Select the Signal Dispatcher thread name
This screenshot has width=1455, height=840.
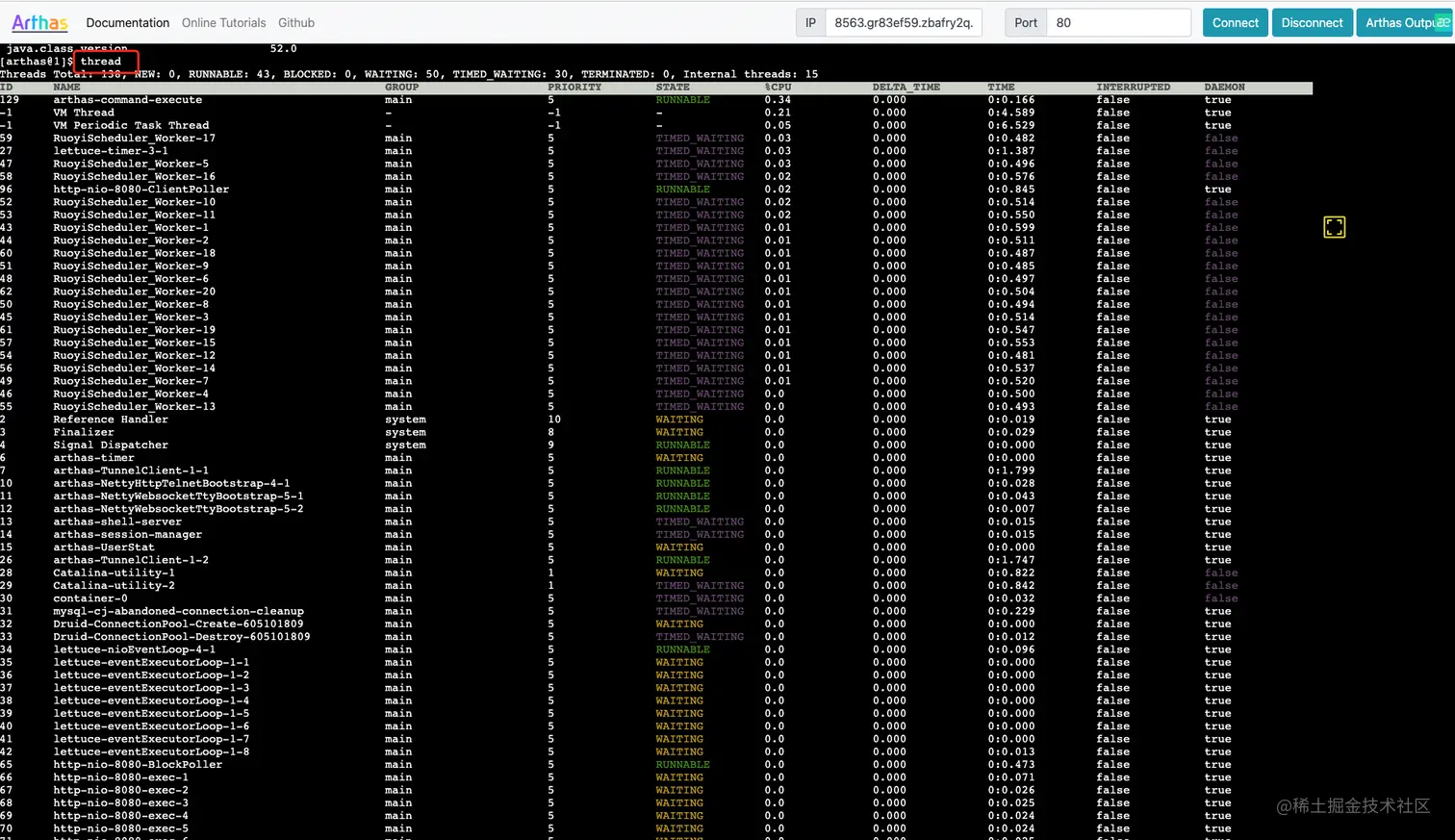111,445
